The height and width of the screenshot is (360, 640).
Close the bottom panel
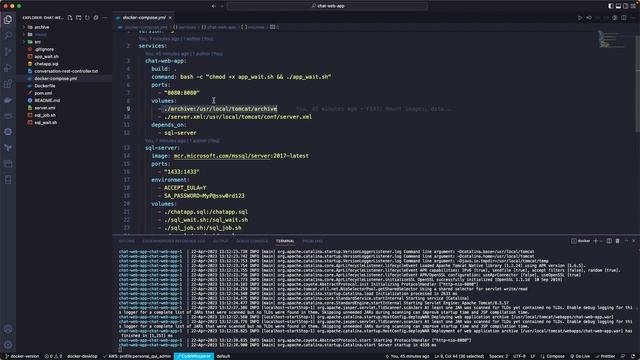tap(633, 241)
